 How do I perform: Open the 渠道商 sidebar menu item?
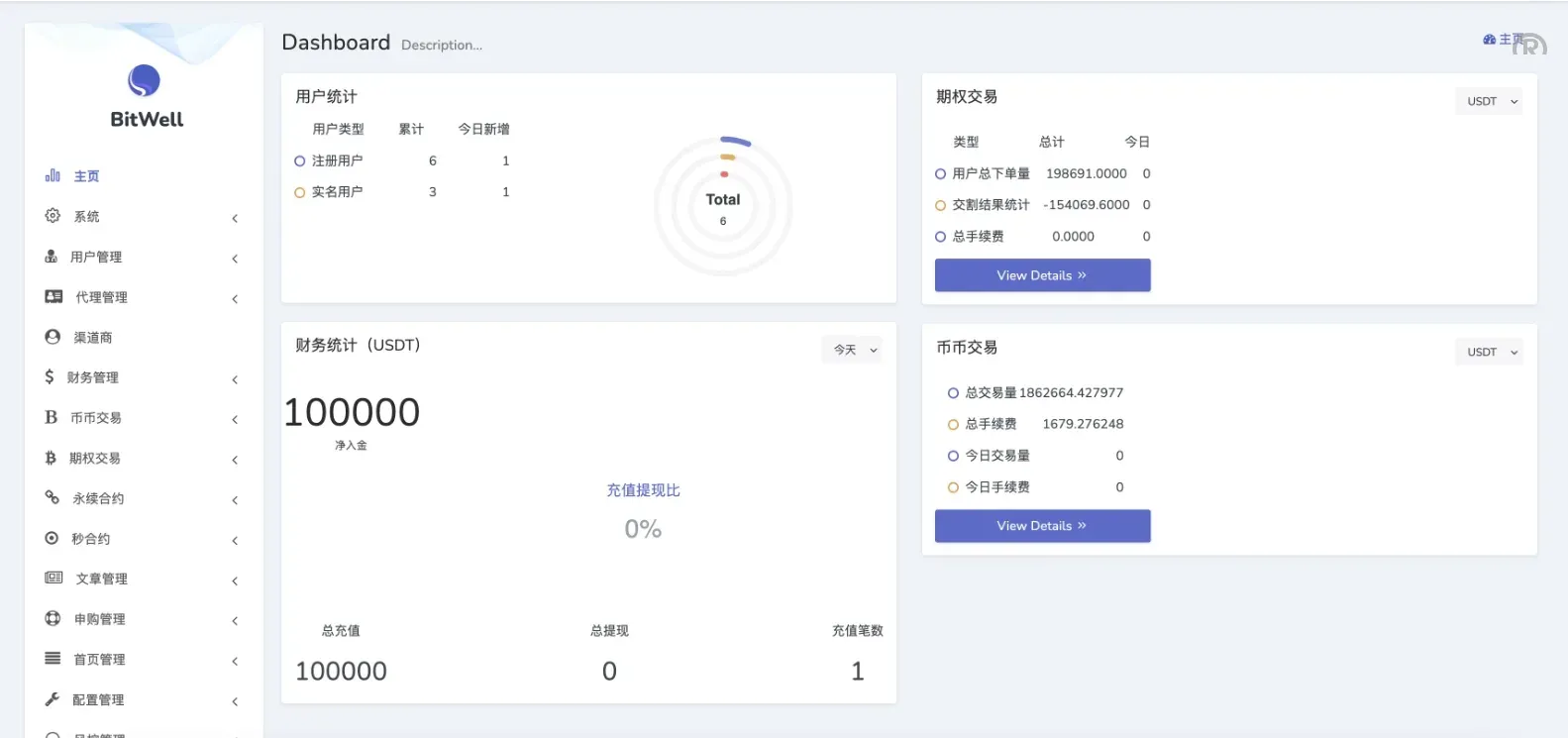coord(144,337)
